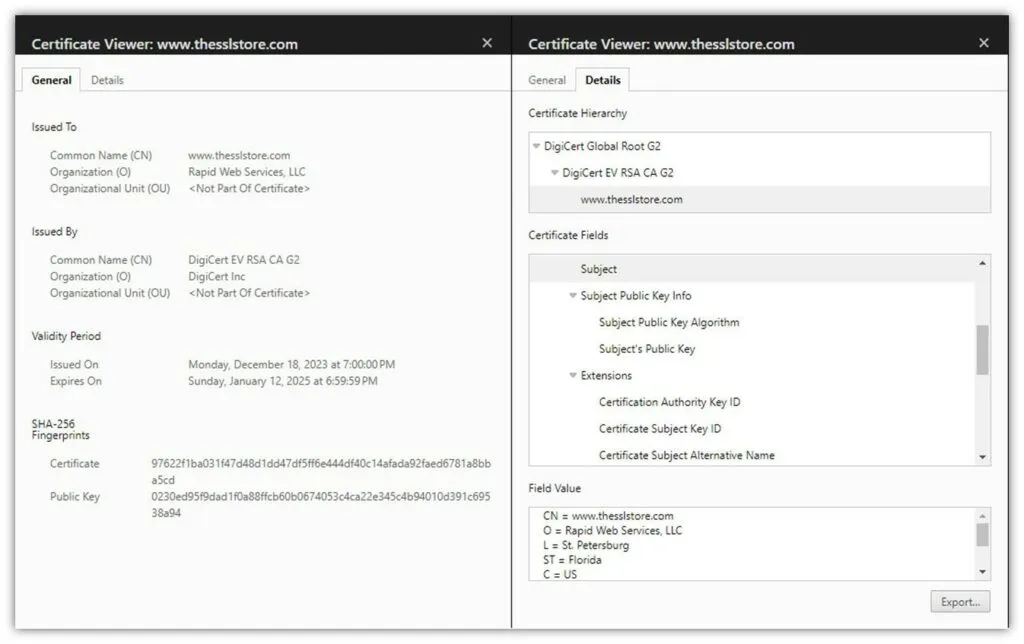
Task: Collapse the Extensions tree node
Action: pyautogui.click(x=573, y=376)
